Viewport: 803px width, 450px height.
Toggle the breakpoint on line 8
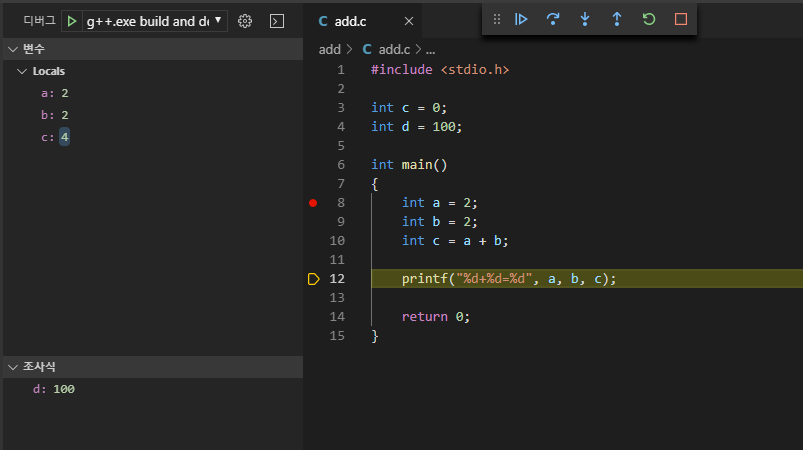click(x=313, y=203)
